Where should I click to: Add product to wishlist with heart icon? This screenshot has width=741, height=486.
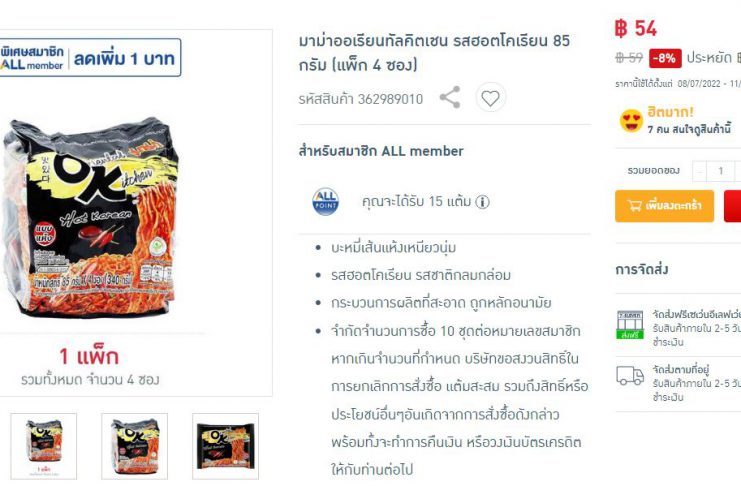click(490, 97)
